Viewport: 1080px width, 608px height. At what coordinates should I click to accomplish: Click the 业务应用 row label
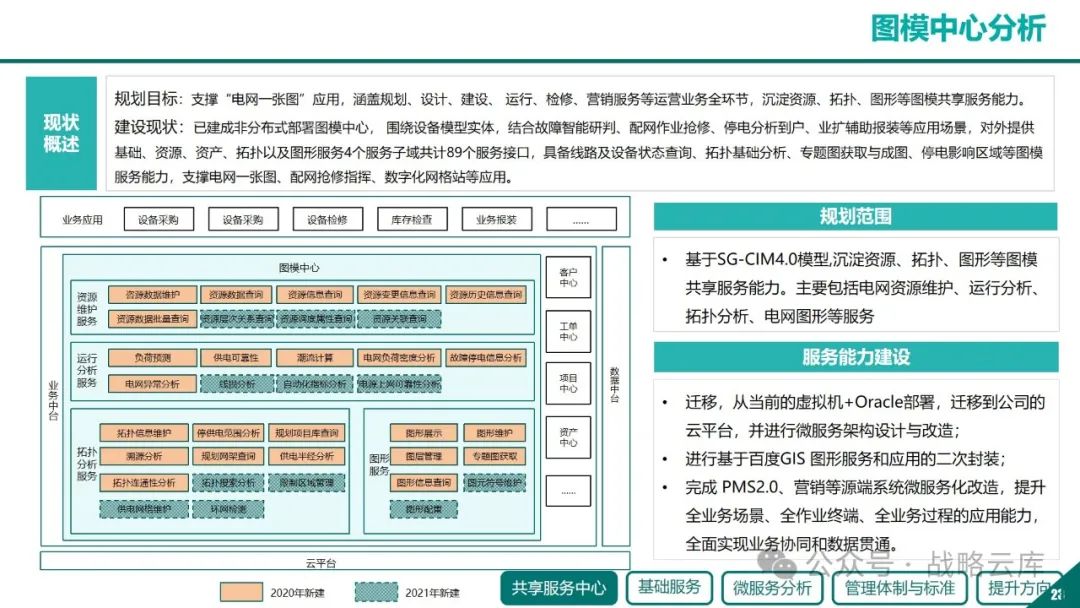point(82,220)
